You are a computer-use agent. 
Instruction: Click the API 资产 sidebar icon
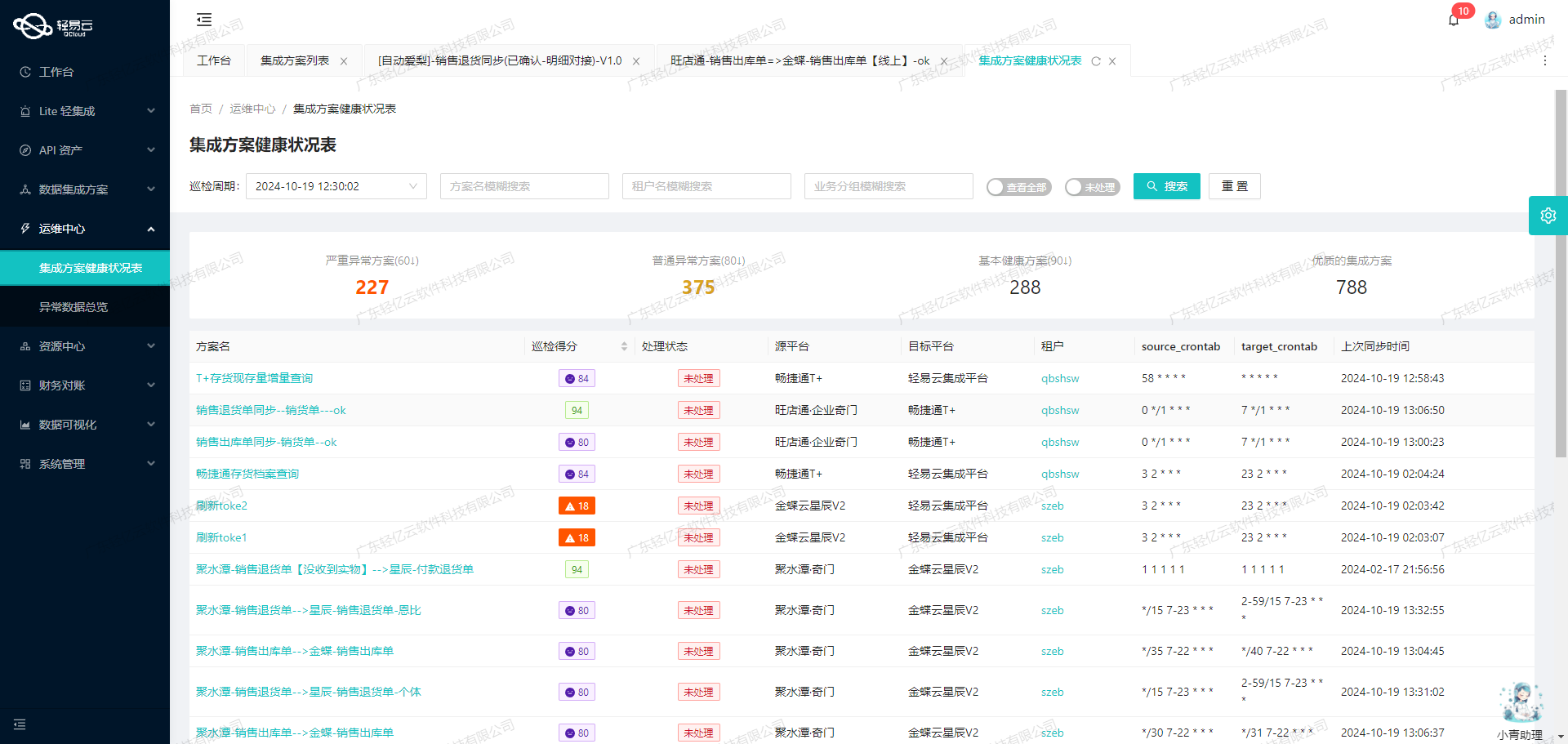[25, 150]
